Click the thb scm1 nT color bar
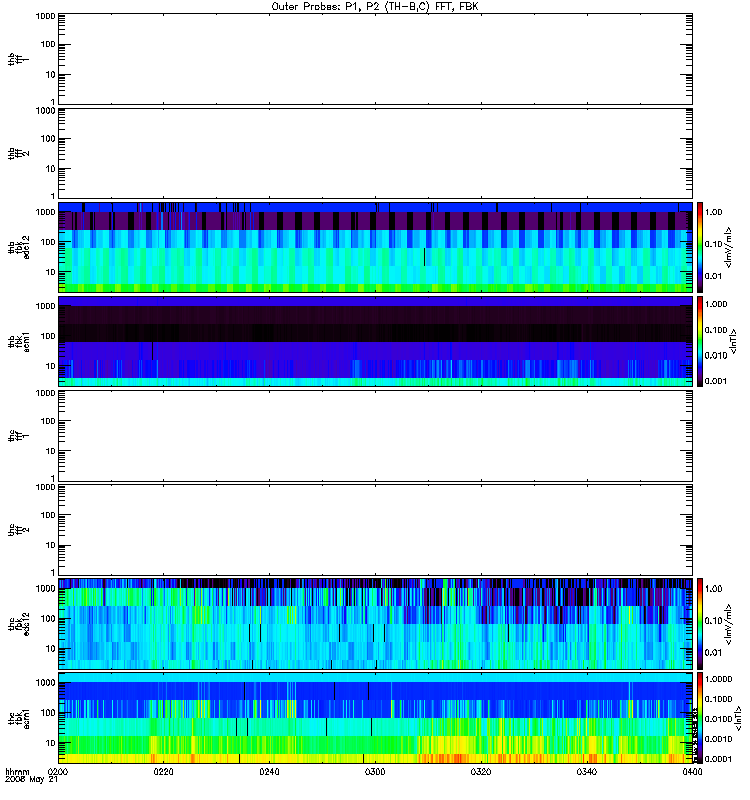The image size is (750, 800). click(x=702, y=341)
